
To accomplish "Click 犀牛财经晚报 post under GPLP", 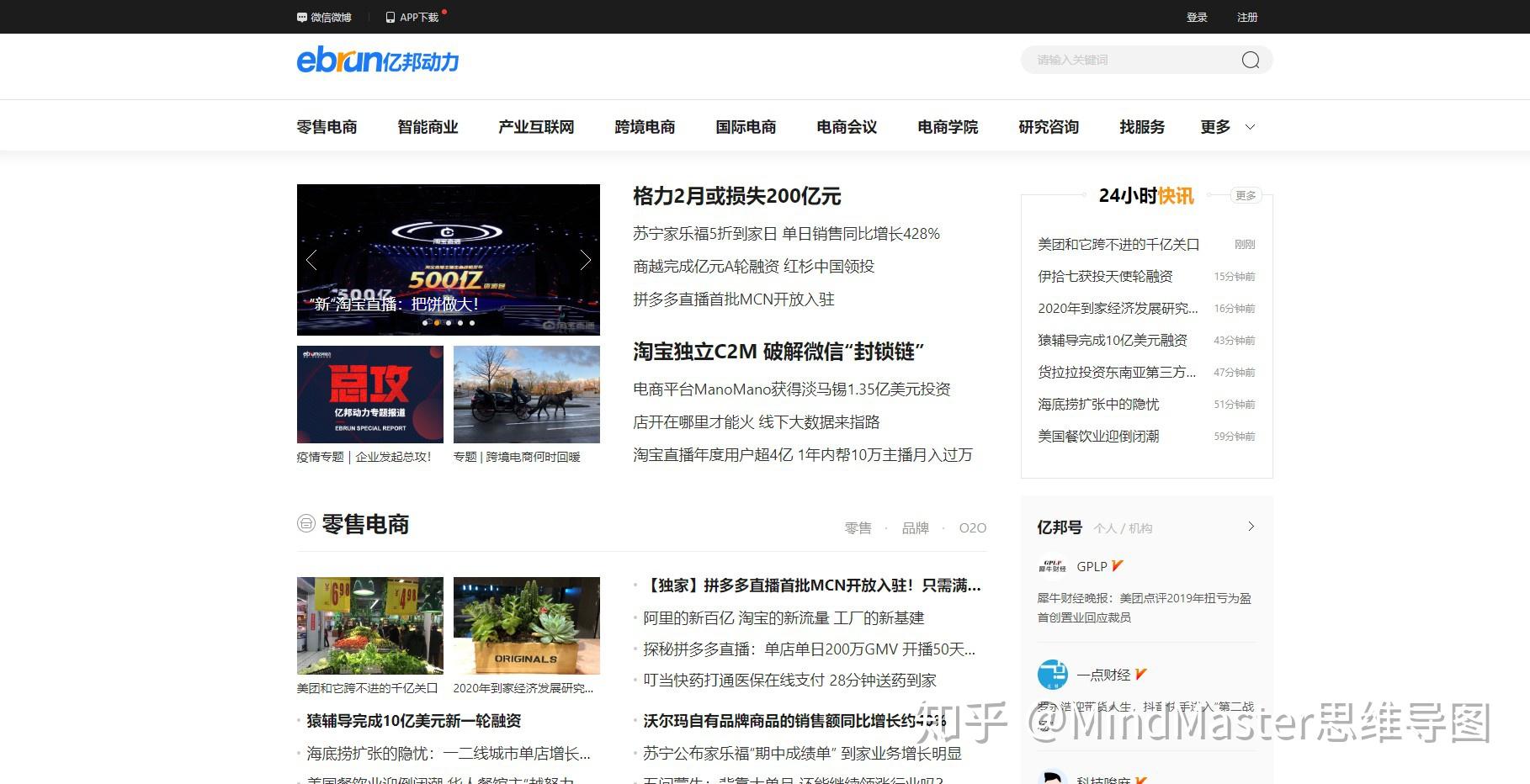I will 1145,607.
